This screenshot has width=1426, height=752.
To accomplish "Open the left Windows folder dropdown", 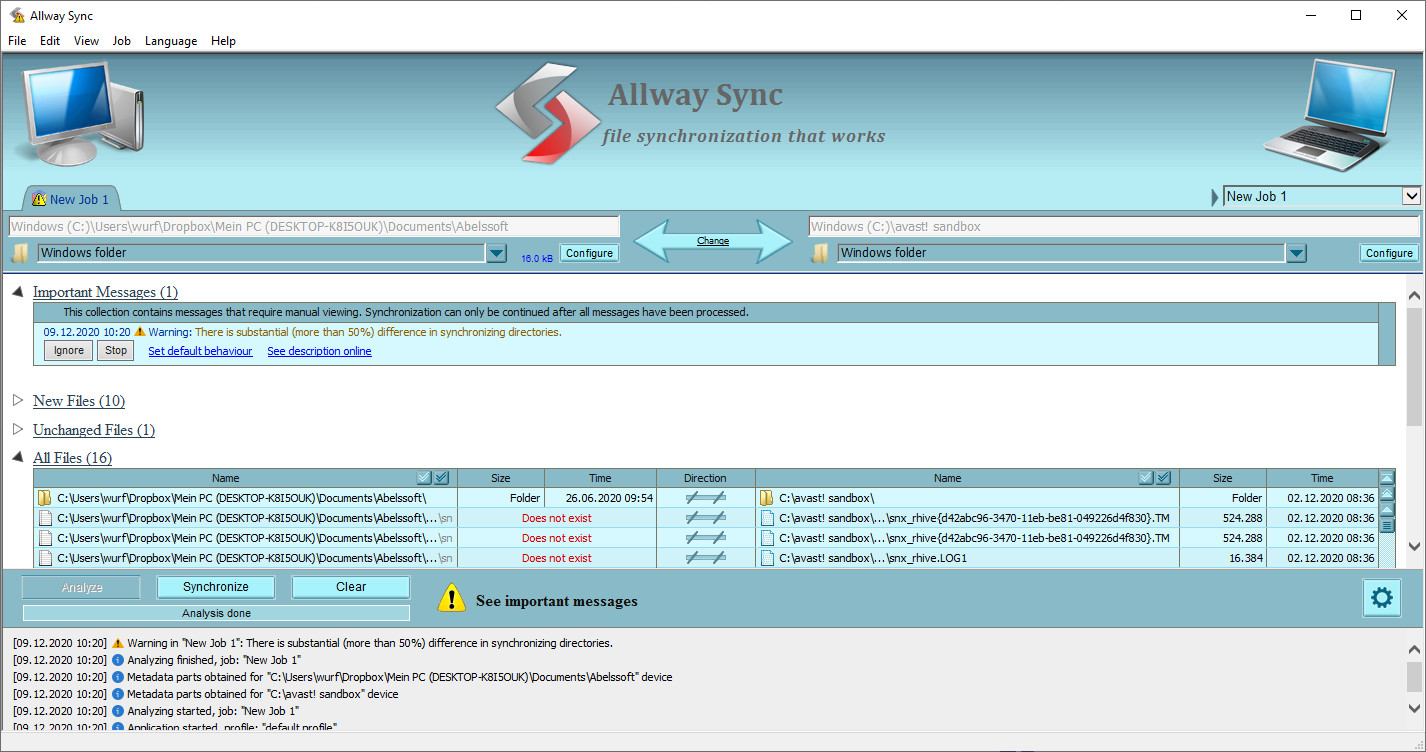I will (x=496, y=252).
